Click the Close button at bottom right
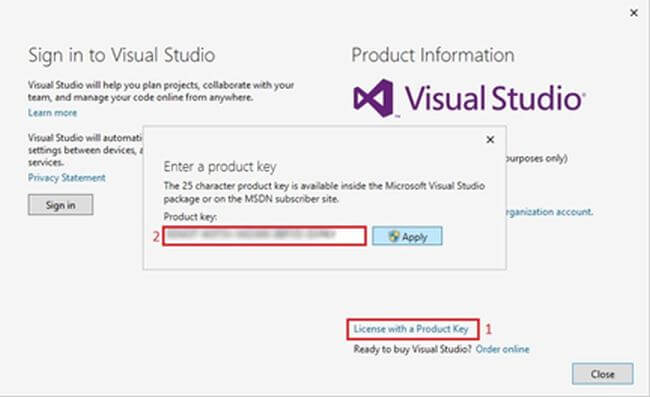 click(x=602, y=374)
